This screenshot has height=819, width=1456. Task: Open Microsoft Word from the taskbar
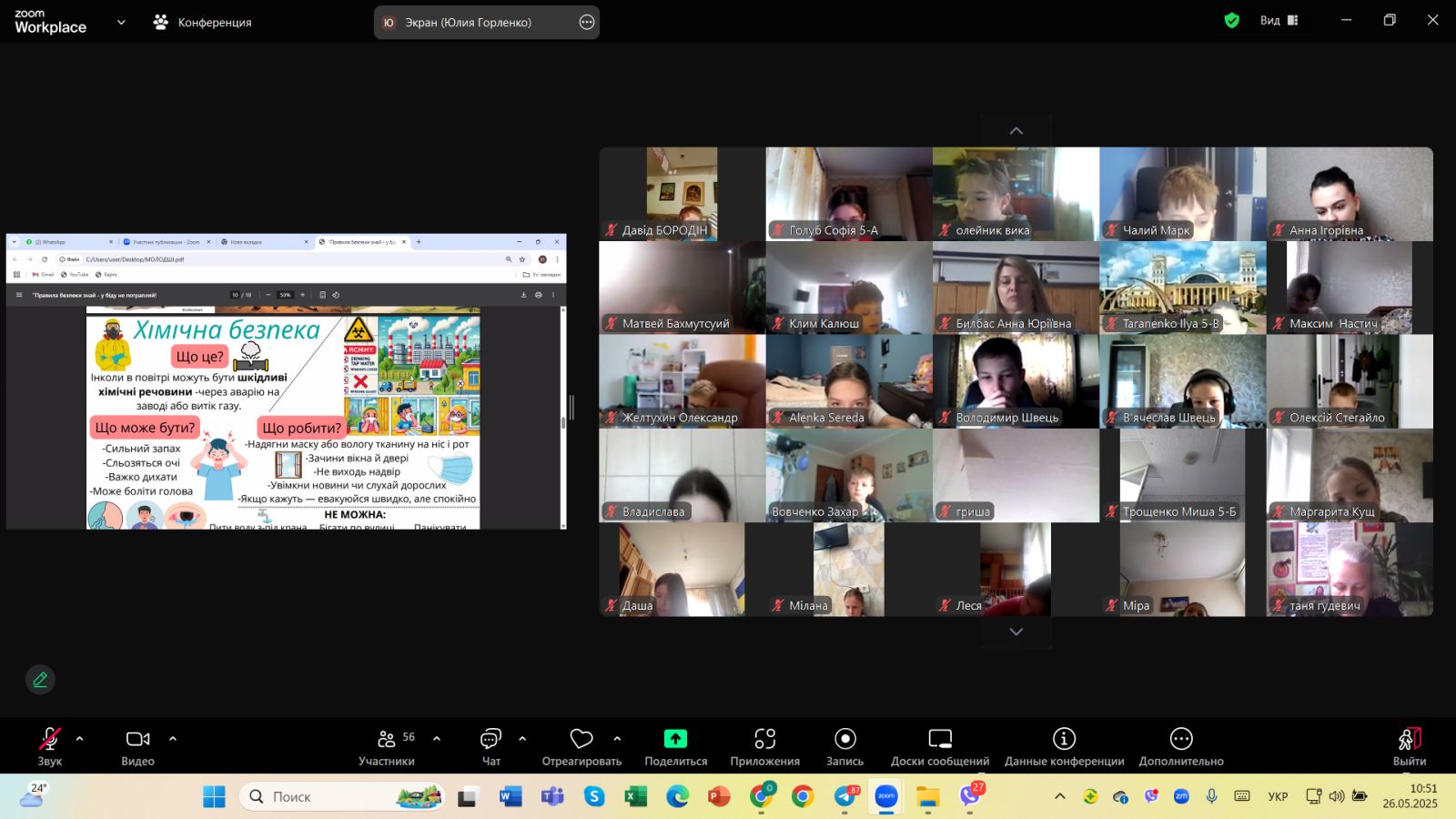(510, 797)
